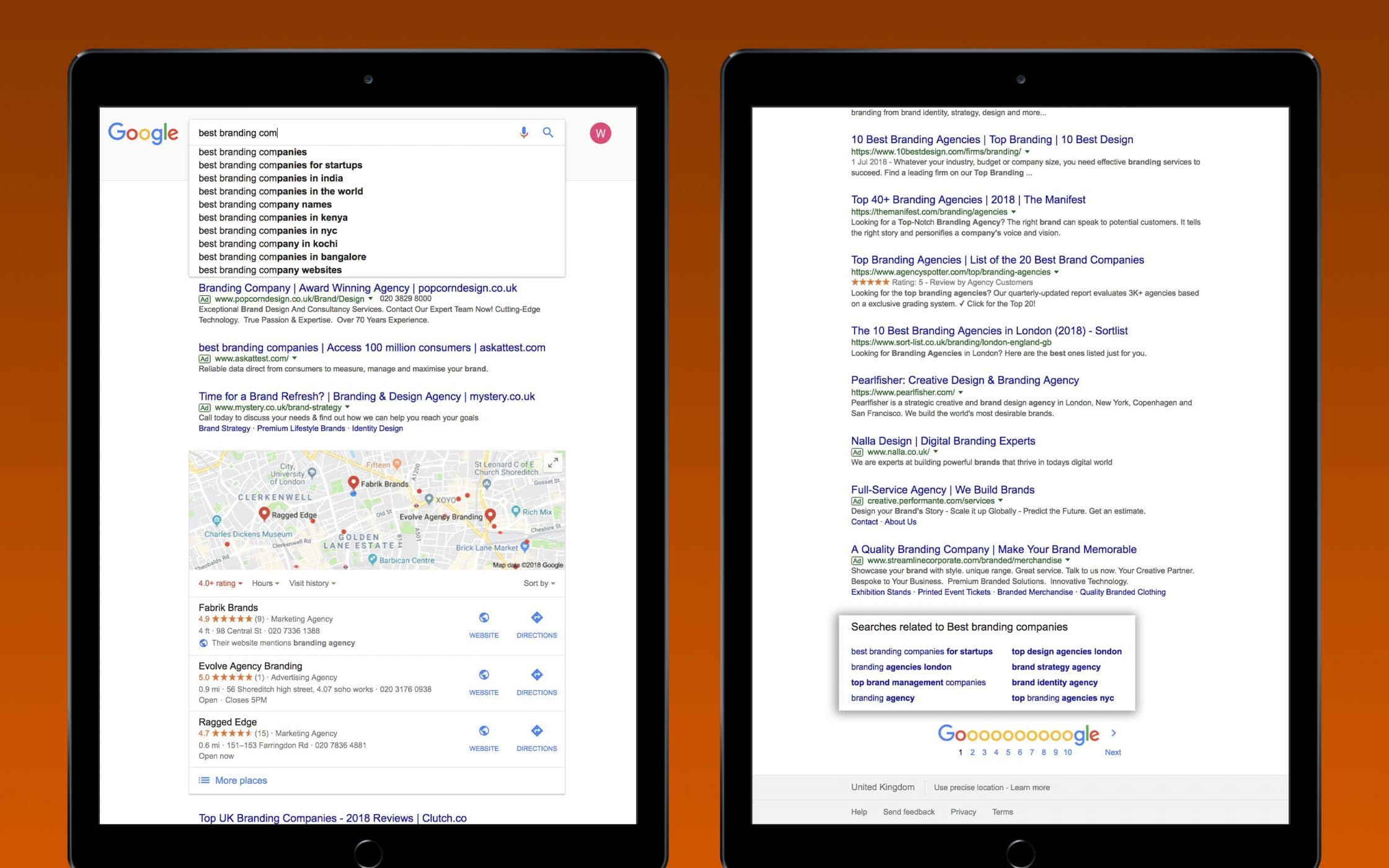Go to results page 2
Image resolution: width=1389 pixels, height=868 pixels.
tap(972, 753)
